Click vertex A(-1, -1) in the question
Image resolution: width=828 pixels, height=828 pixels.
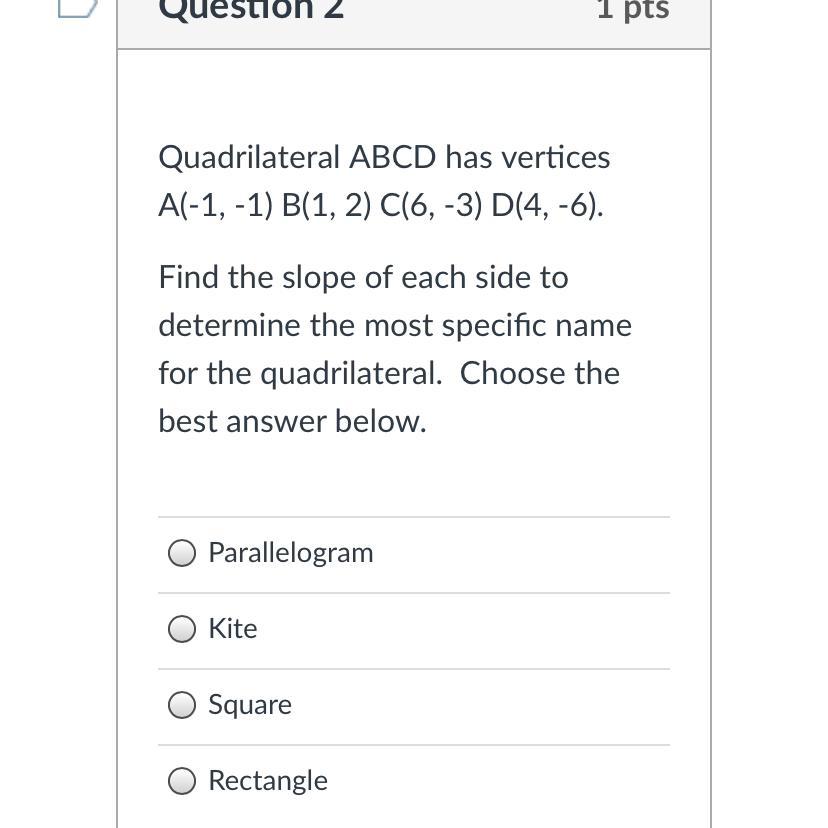(x=216, y=207)
